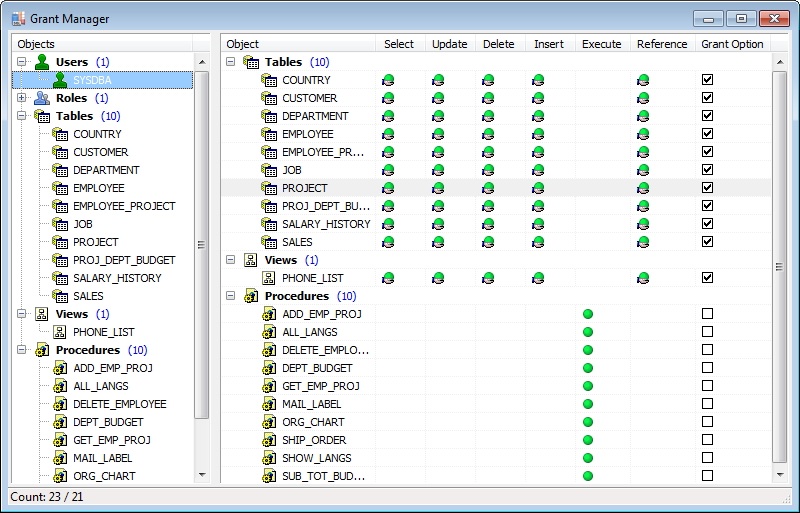Expand the Roles node in left tree
Viewport: 800px width, 513px height.
[22, 98]
